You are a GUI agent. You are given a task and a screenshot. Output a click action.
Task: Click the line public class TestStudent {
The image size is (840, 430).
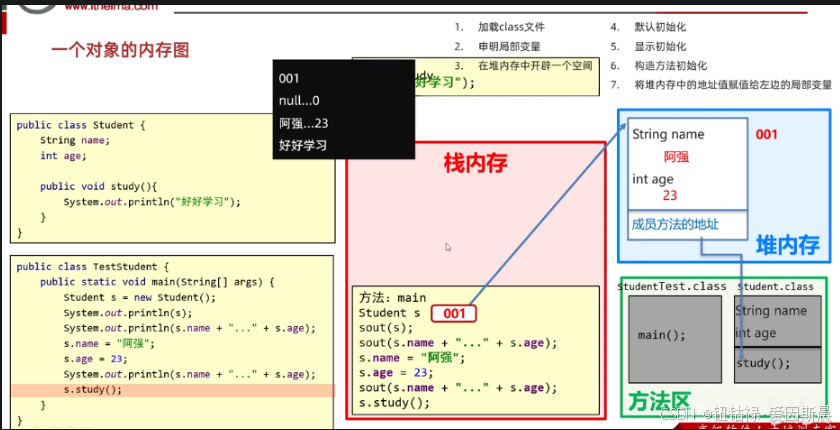tap(93, 267)
